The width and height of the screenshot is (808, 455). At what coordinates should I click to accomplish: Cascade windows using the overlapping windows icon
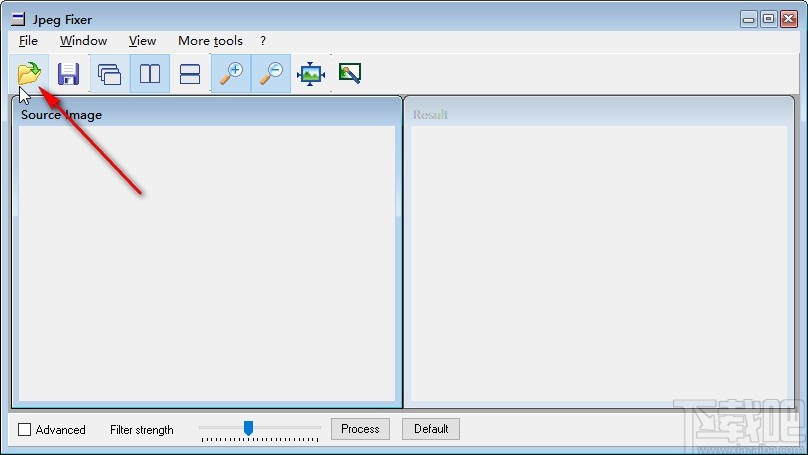(109, 74)
